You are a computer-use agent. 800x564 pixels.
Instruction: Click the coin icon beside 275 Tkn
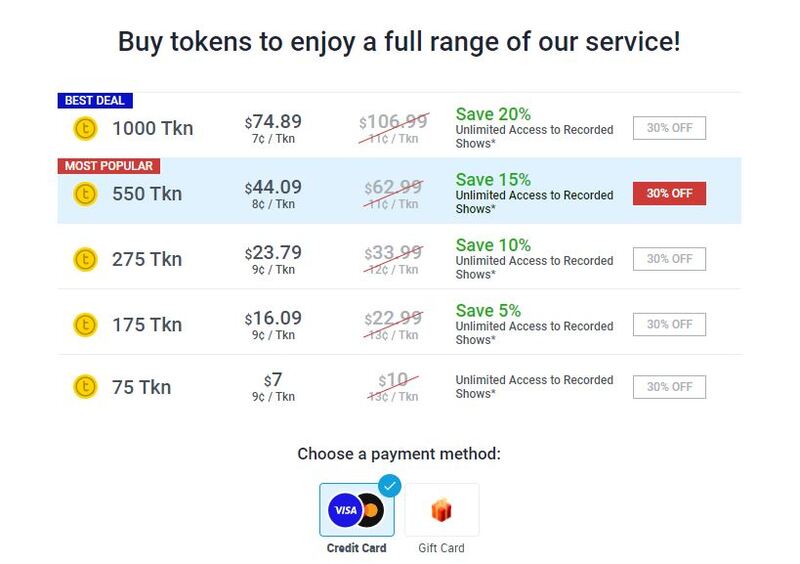(x=85, y=259)
